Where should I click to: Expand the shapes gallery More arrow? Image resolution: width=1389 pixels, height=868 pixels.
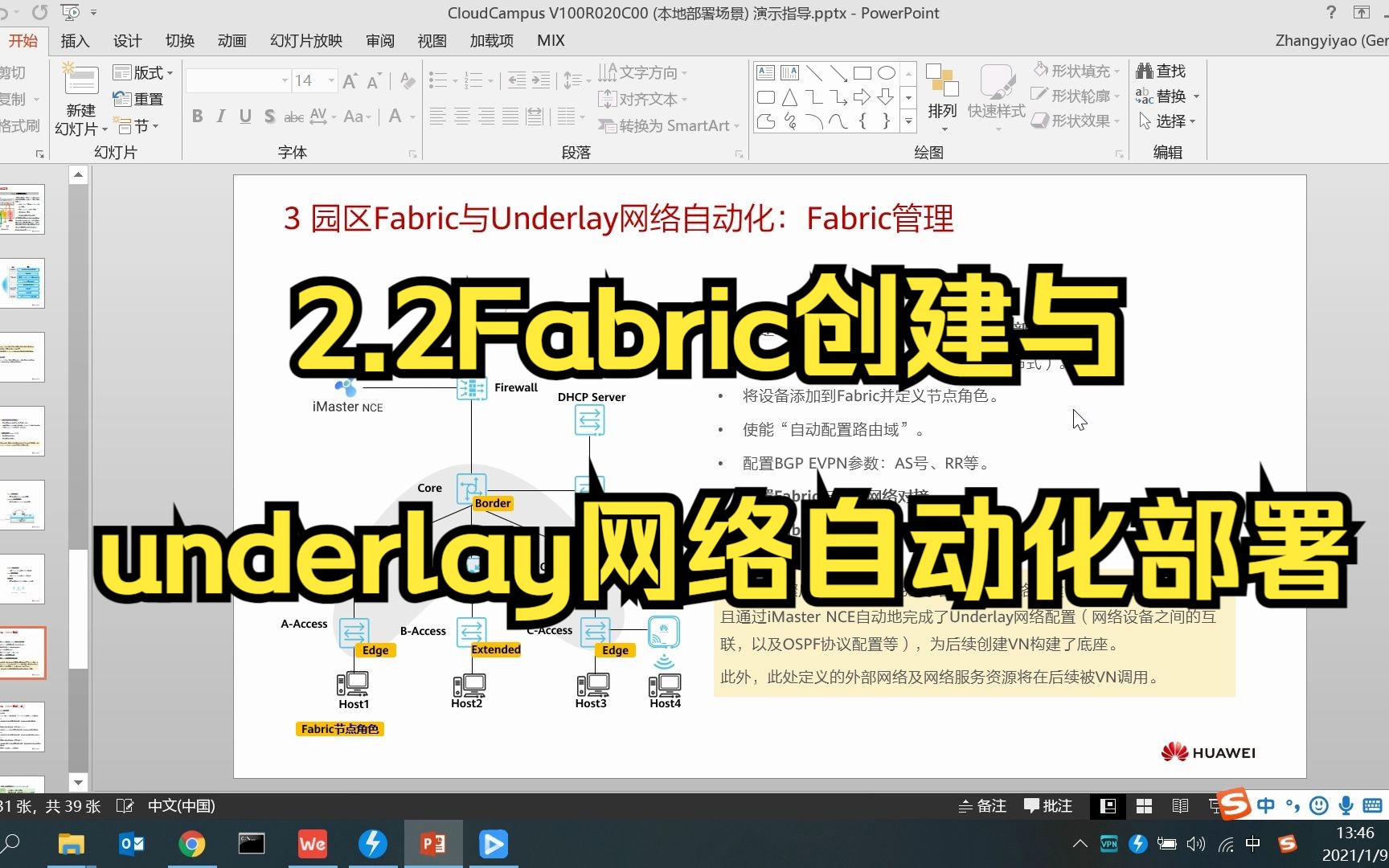[x=908, y=121]
